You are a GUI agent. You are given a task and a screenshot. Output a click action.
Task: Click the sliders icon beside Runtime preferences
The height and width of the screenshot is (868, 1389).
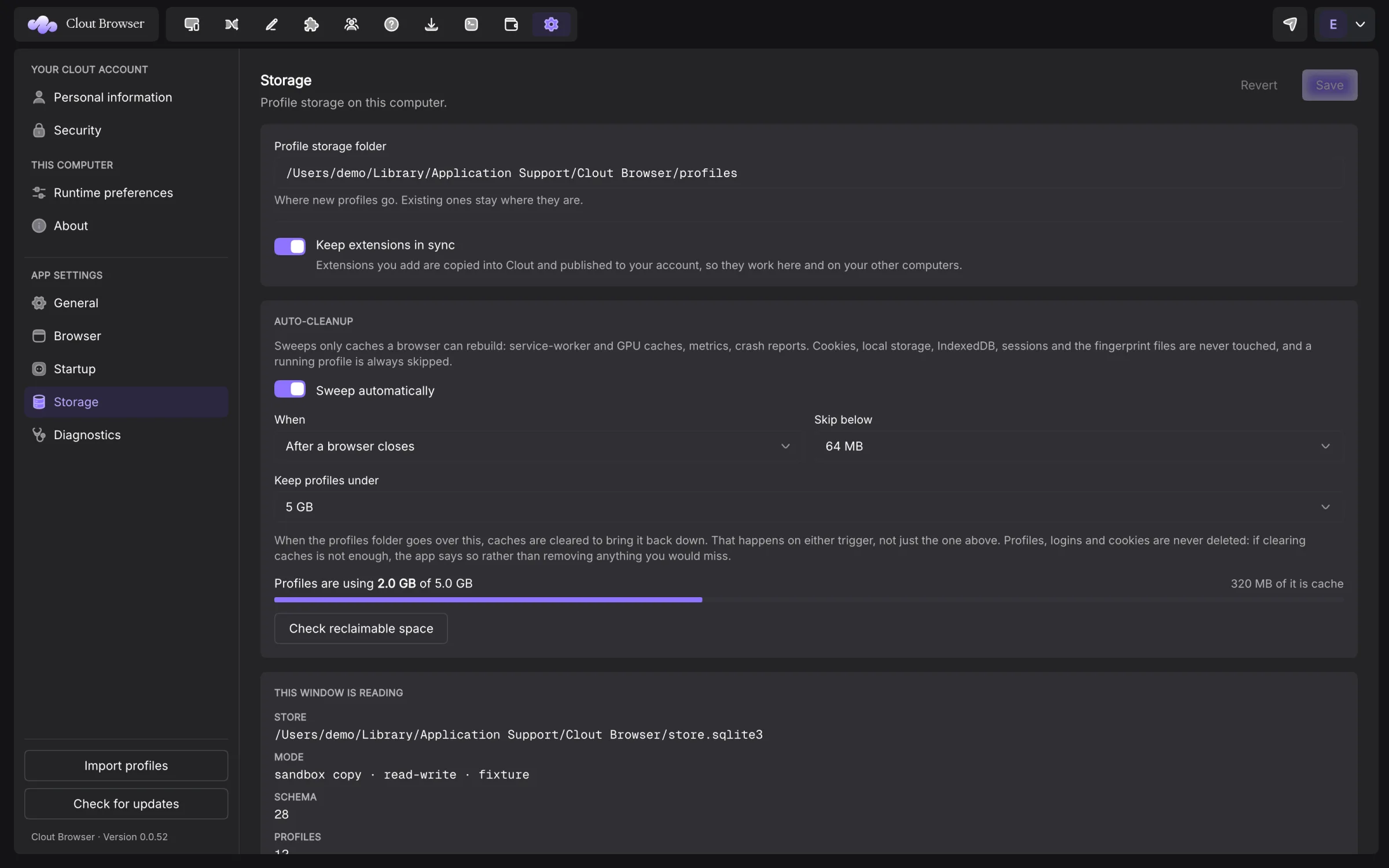click(x=39, y=193)
